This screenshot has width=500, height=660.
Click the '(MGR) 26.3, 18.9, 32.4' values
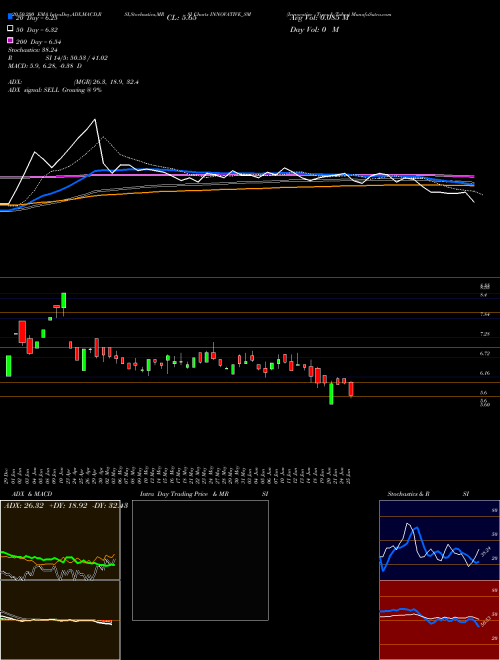106,82
